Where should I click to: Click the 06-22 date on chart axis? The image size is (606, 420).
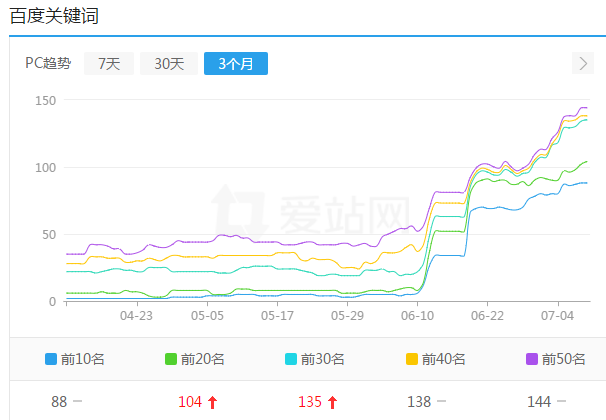487,315
